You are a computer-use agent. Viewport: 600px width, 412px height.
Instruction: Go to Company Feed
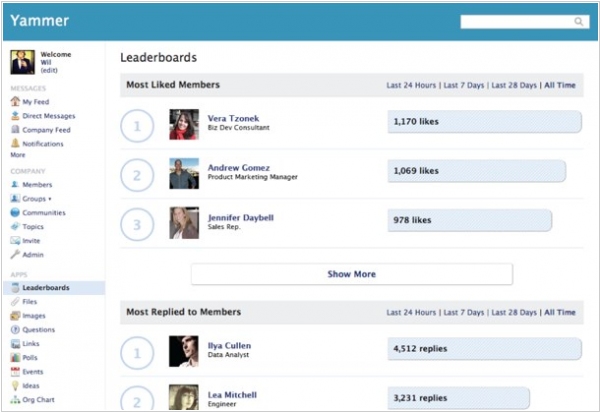(46, 130)
